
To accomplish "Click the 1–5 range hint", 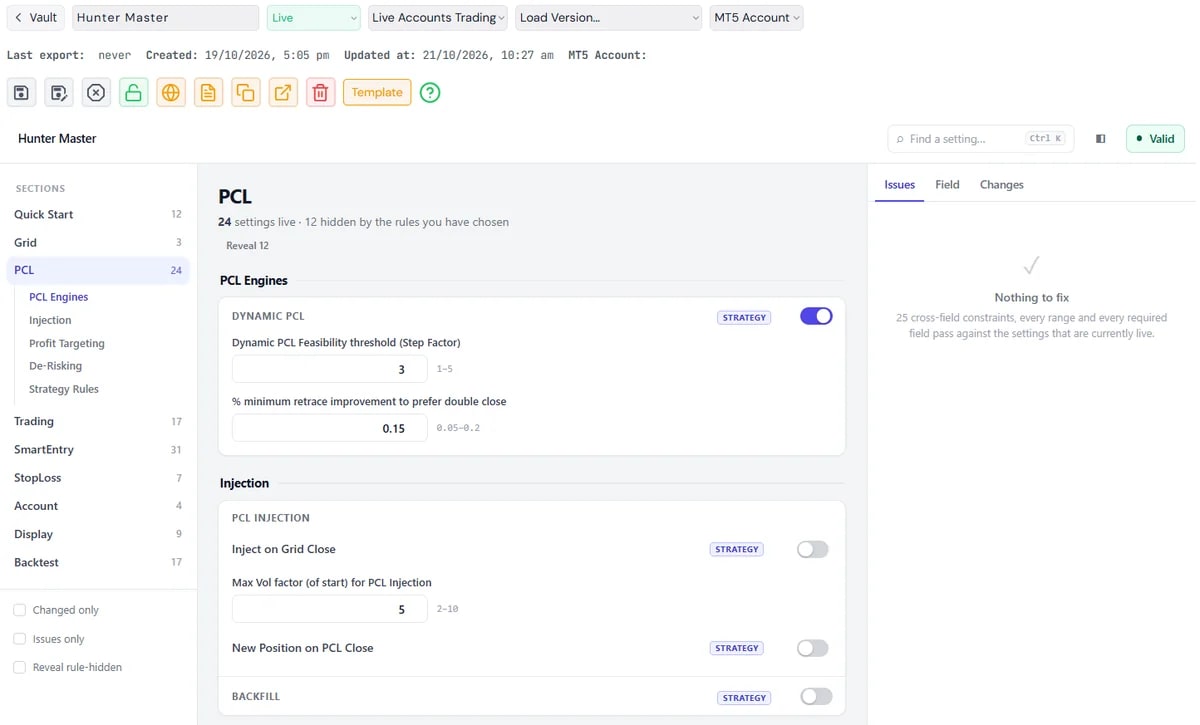I will [x=445, y=369].
